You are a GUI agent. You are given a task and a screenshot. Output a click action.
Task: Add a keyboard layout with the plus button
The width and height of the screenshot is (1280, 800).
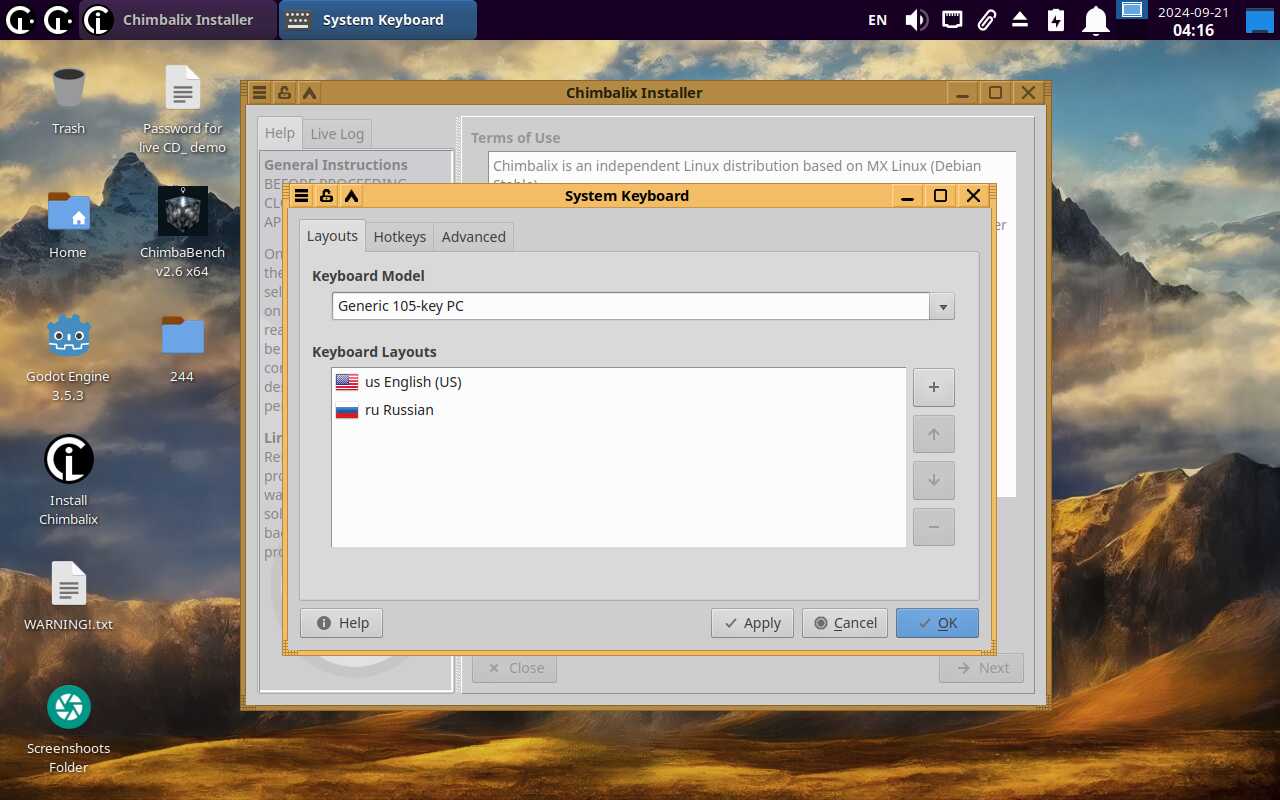coord(934,387)
